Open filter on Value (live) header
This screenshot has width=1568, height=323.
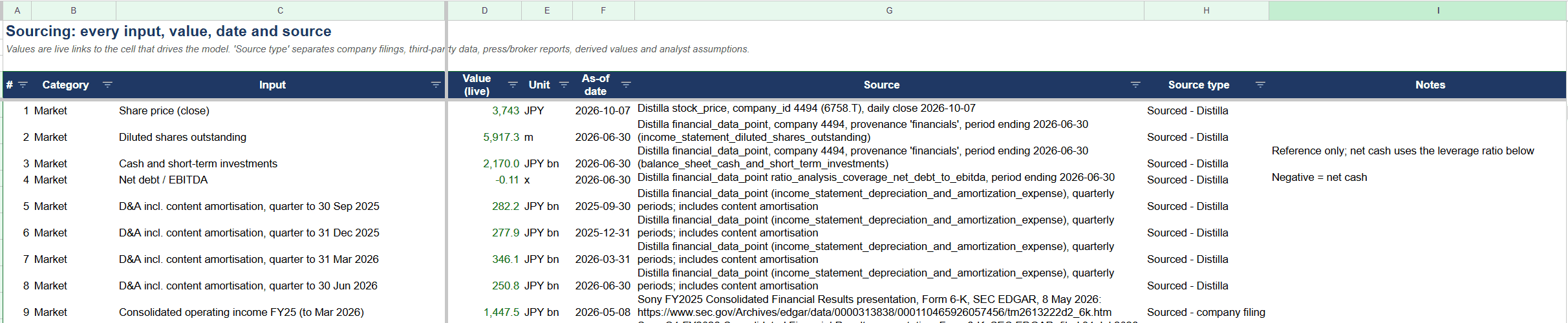(513, 85)
